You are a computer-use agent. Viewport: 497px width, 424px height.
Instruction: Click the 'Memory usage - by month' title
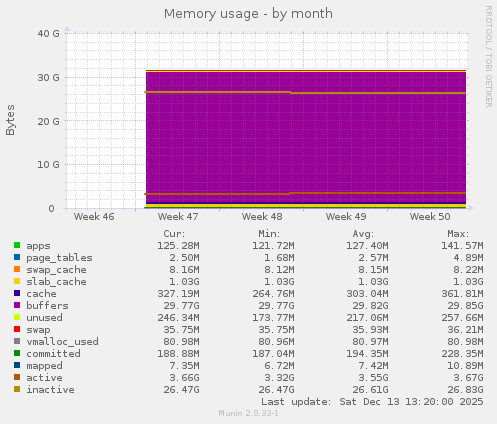[248, 14]
